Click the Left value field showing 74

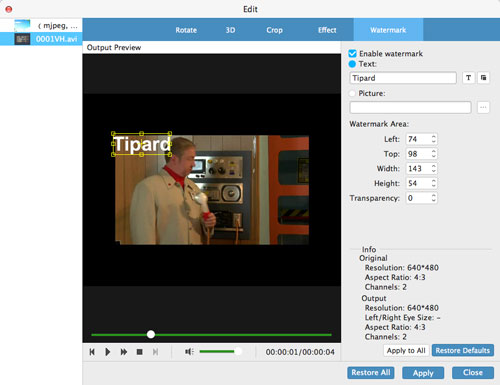418,139
